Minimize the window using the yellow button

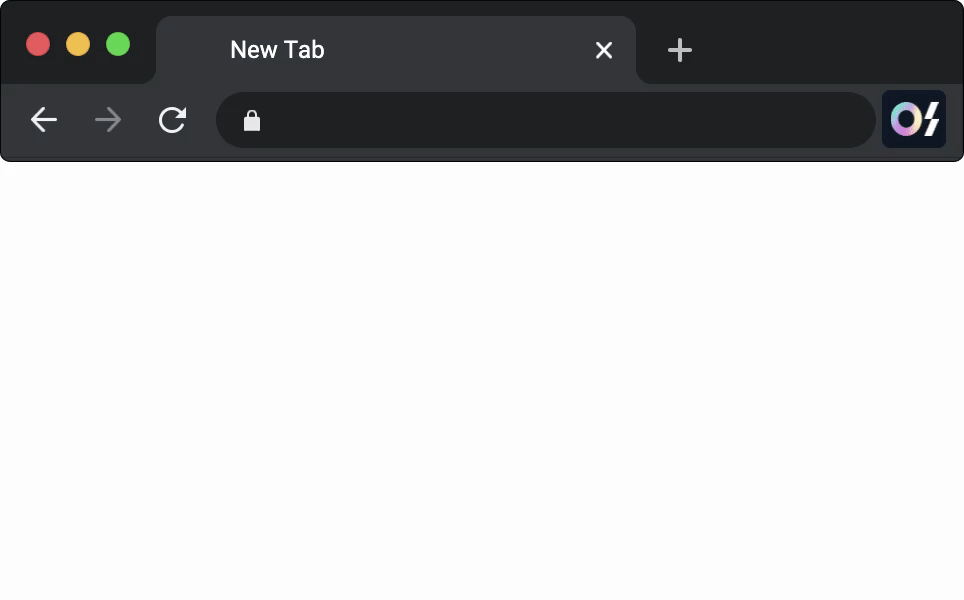tap(78, 44)
